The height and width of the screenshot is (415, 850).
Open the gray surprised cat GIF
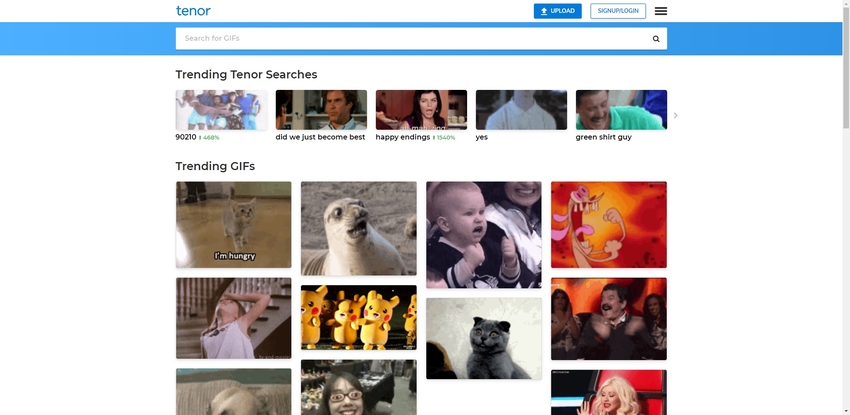point(483,338)
